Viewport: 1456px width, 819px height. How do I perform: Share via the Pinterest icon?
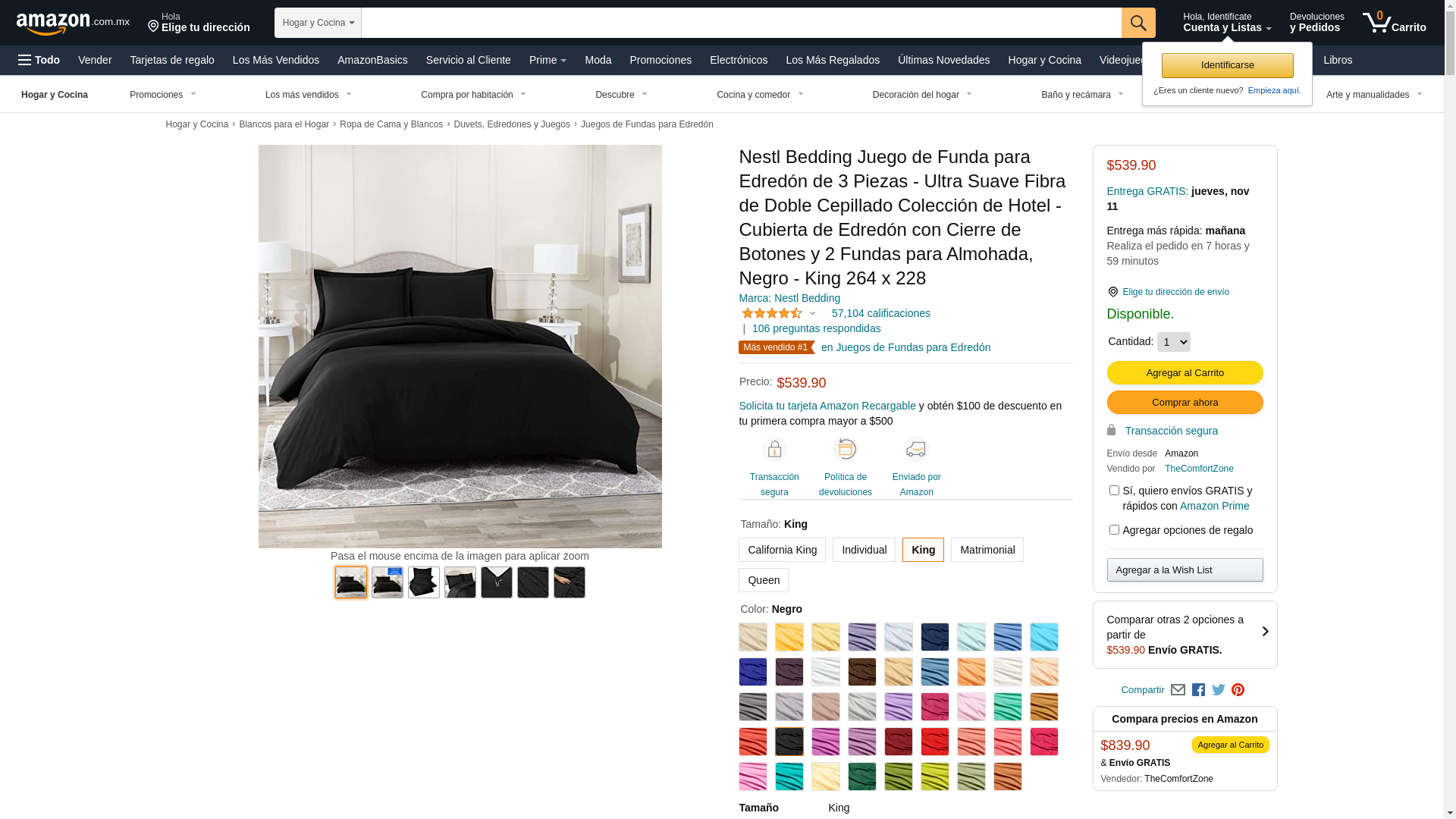click(x=1238, y=690)
